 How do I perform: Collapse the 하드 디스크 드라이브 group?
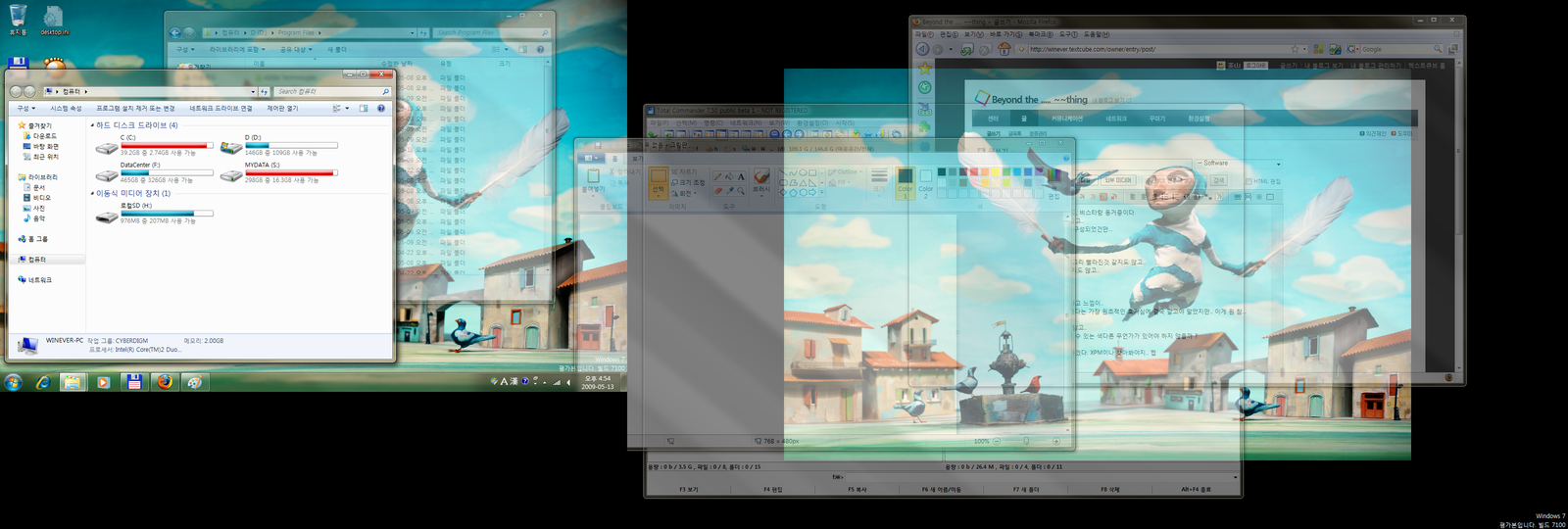93,125
